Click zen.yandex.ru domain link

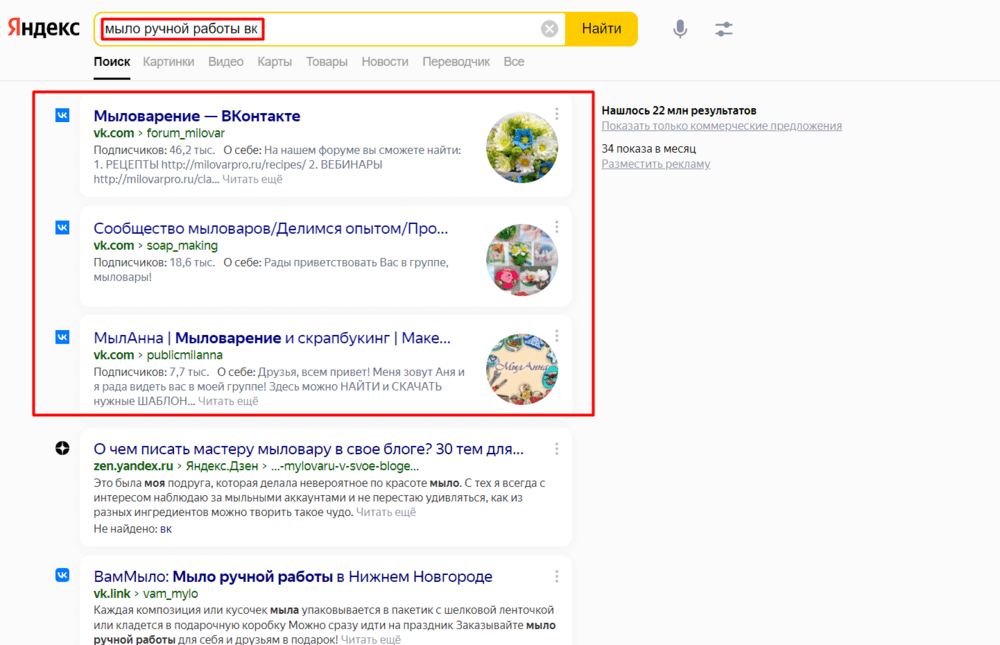click(133, 466)
